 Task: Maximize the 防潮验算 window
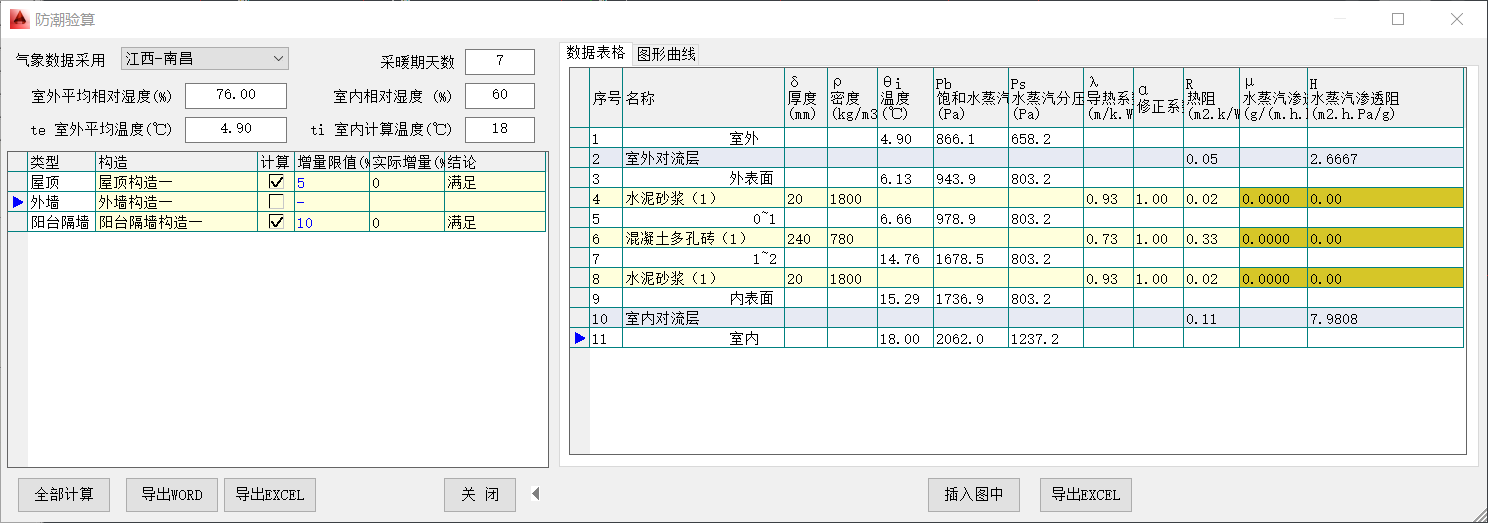[x=1398, y=19]
